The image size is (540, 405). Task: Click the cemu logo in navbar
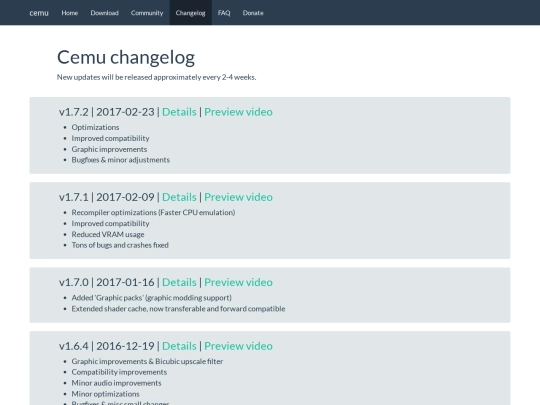tap(39, 13)
